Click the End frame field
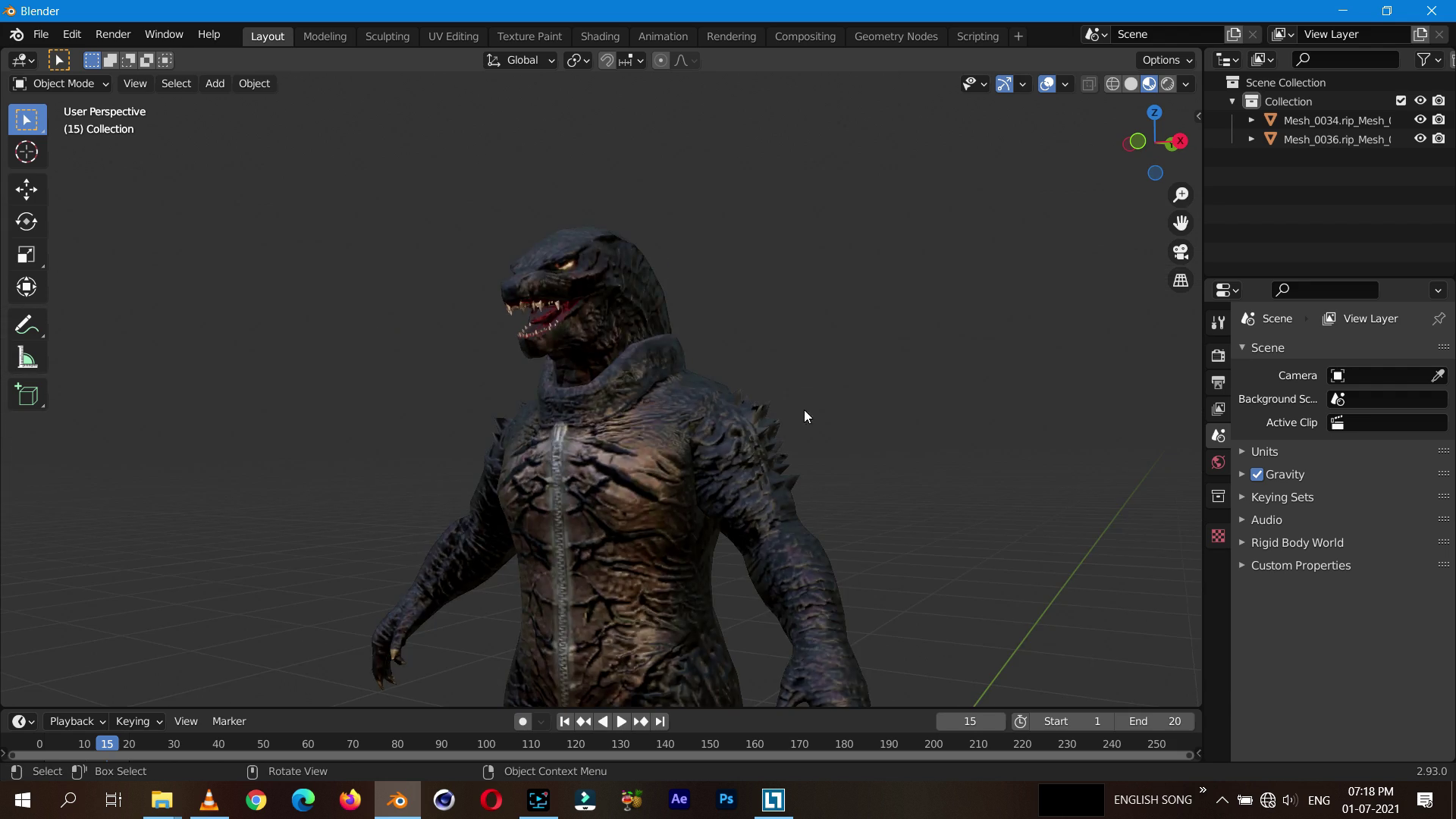The width and height of the screenshot is (1456, 819). (x=1154, y=721)
